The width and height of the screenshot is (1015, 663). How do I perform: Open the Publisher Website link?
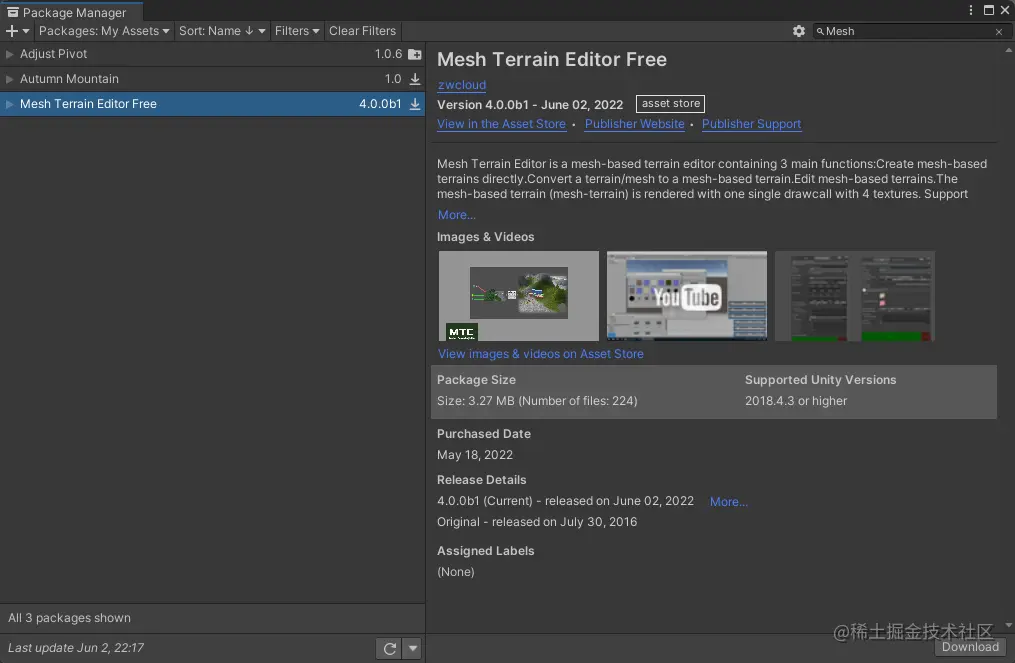pyautogui.click(x=634, y=124)
